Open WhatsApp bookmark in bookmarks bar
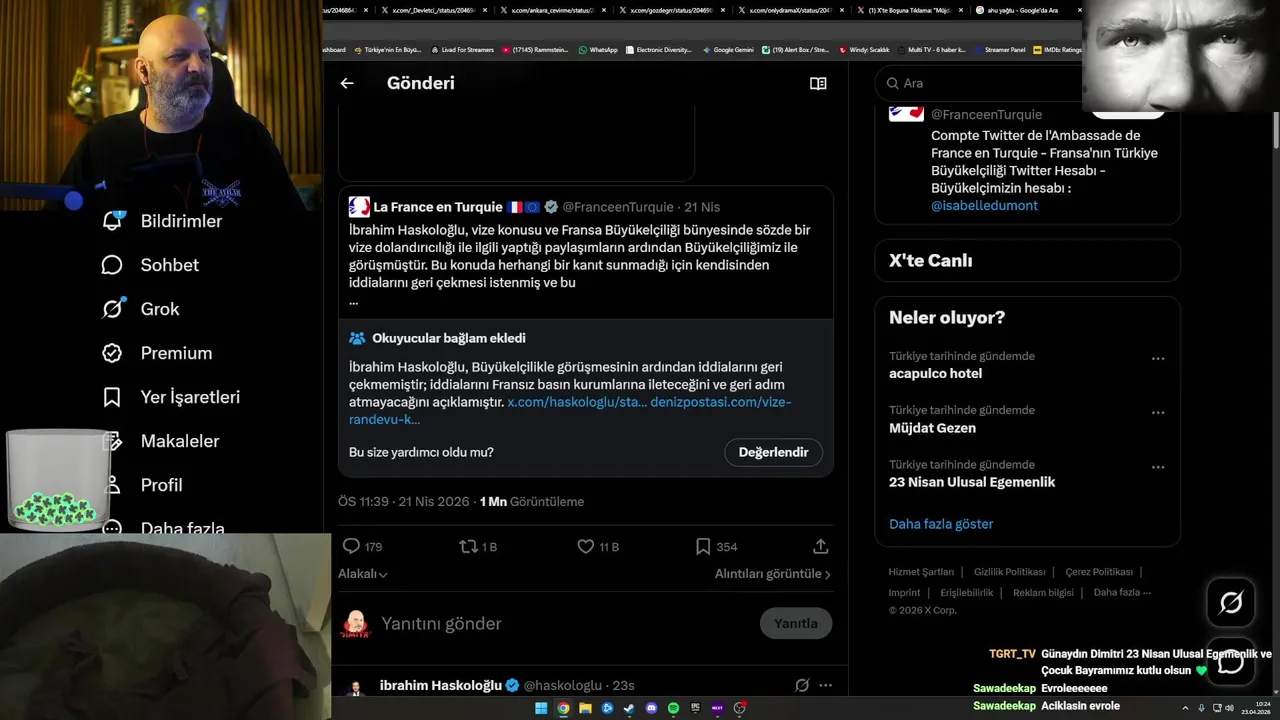Viewport: 1280px width, 720px height. (x=598, y=49)
